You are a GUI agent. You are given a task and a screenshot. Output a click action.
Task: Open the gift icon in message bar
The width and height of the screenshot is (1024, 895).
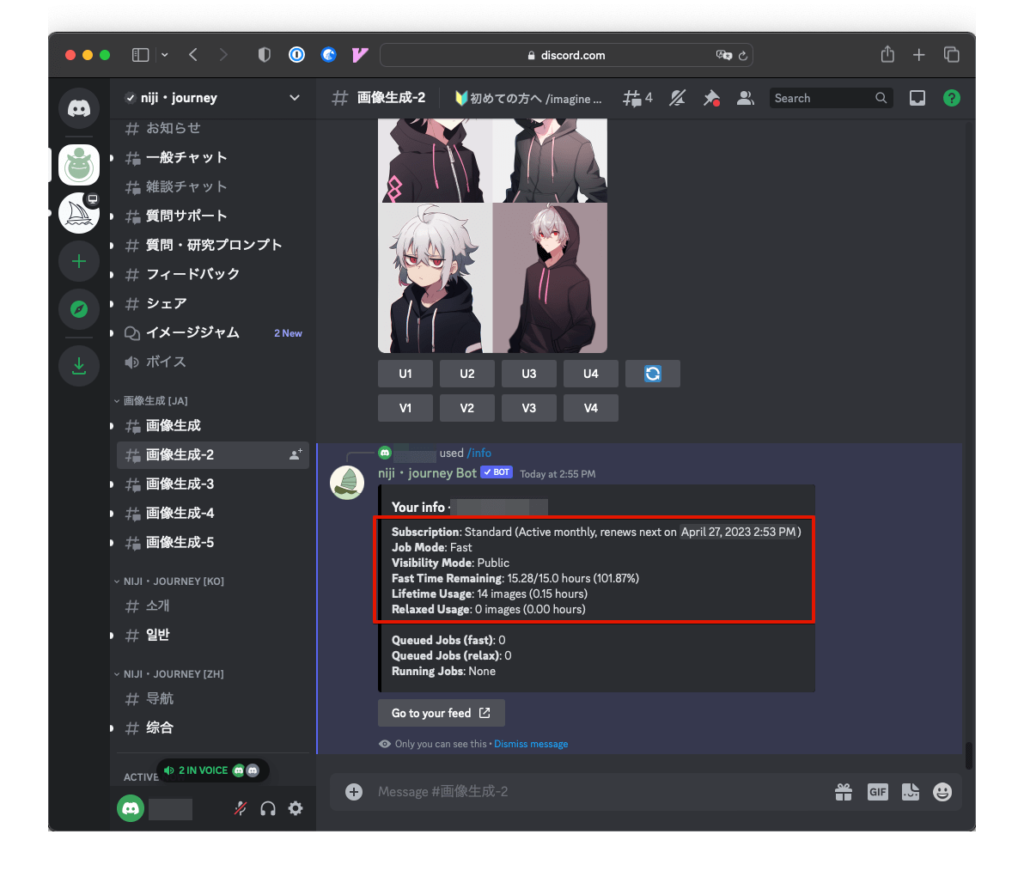[844, 792]
